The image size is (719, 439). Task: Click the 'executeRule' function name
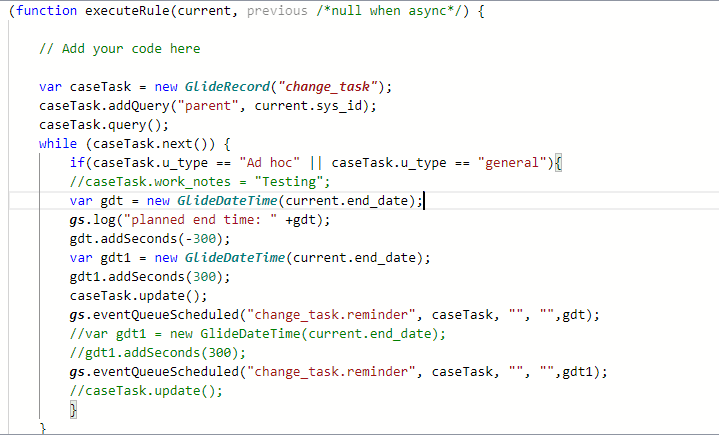coord(127,11)
